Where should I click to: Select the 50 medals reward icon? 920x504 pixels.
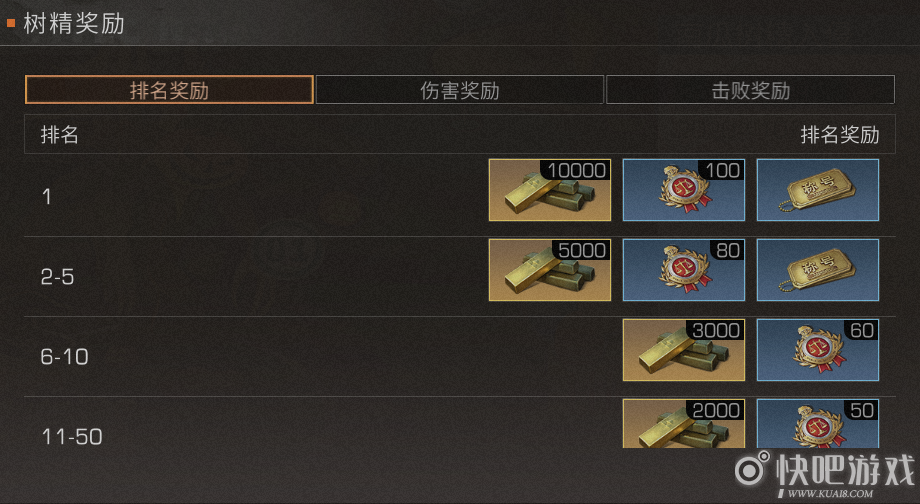818,424
